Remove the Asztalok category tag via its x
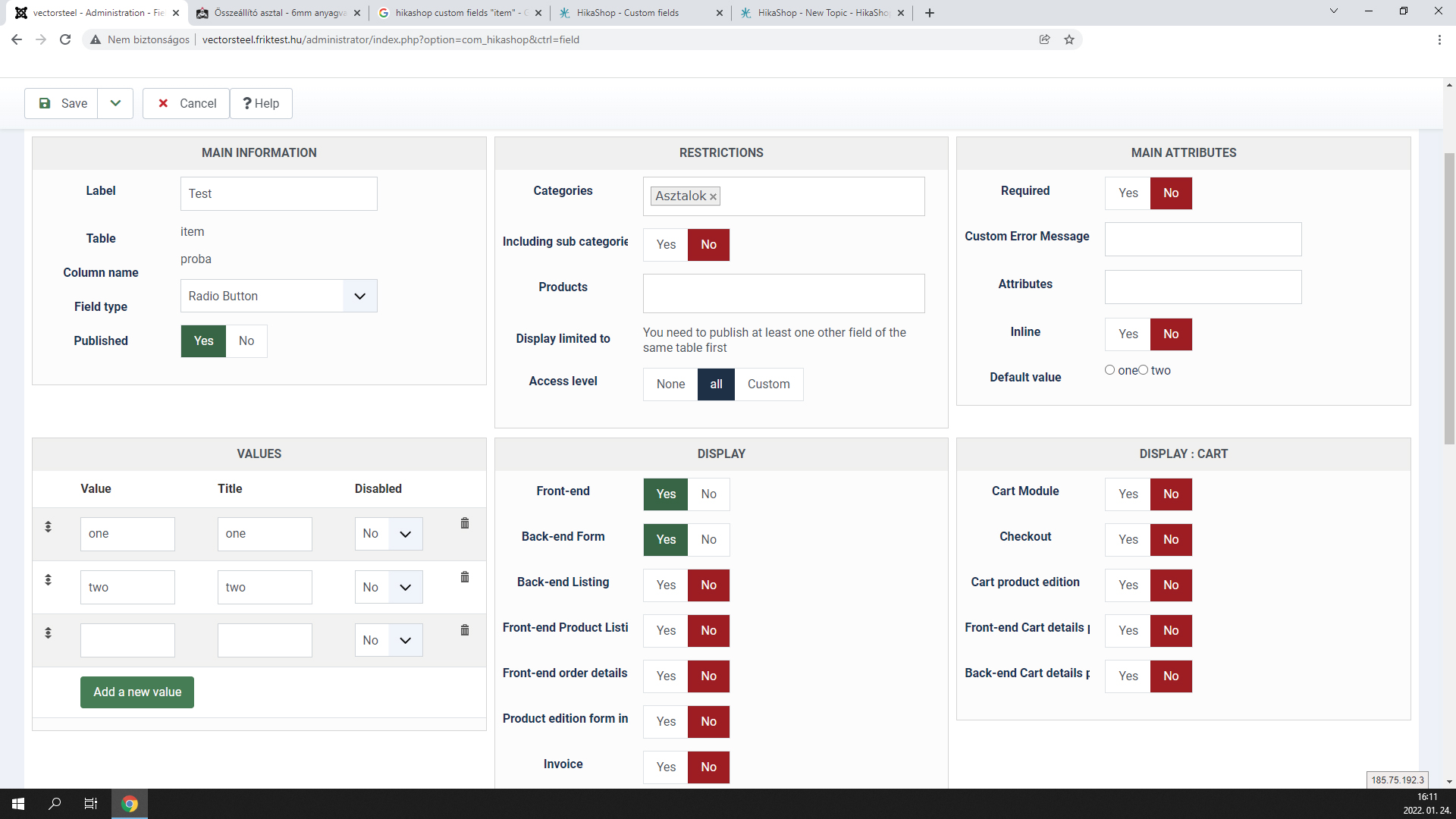This screenshot has width=1456, height=819. click(713, 196)
